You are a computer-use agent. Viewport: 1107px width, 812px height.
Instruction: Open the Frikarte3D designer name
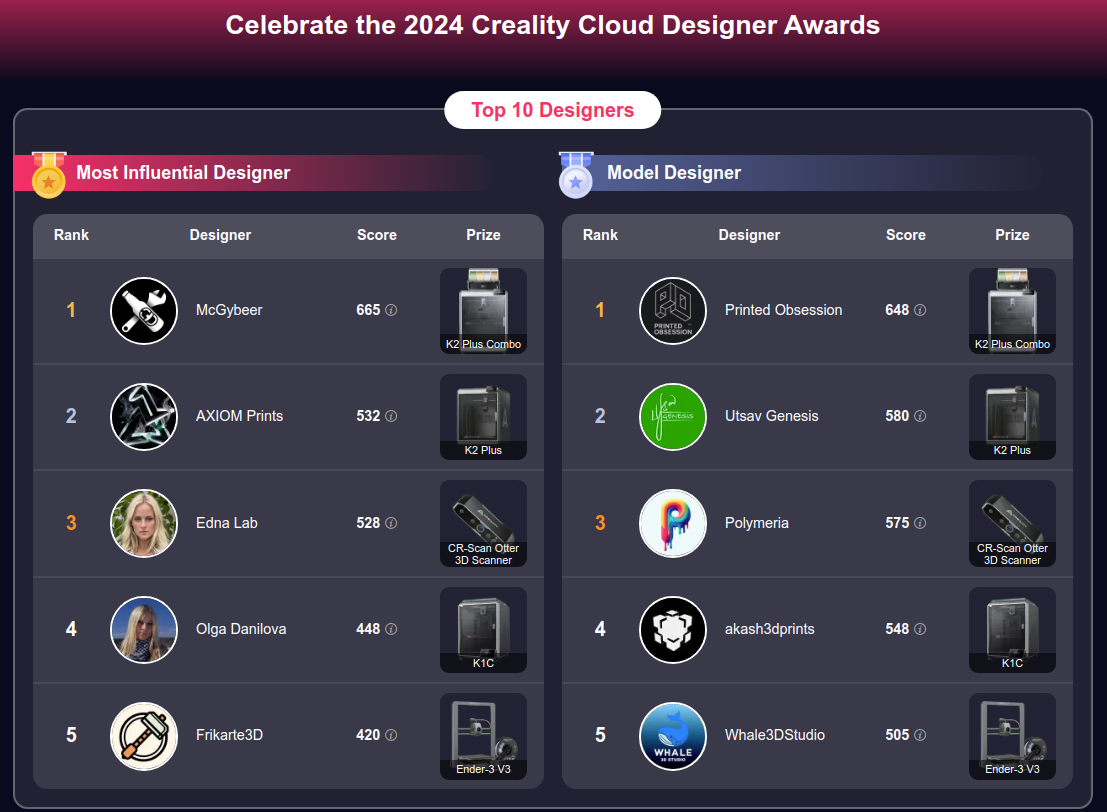click(229, 735)
